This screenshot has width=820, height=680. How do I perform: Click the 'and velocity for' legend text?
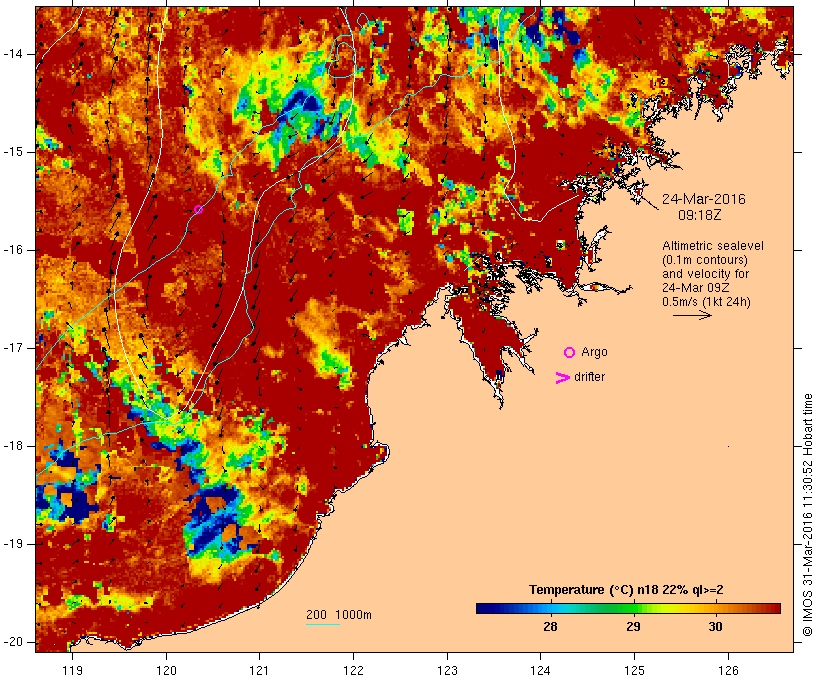(x=706, y=274)
